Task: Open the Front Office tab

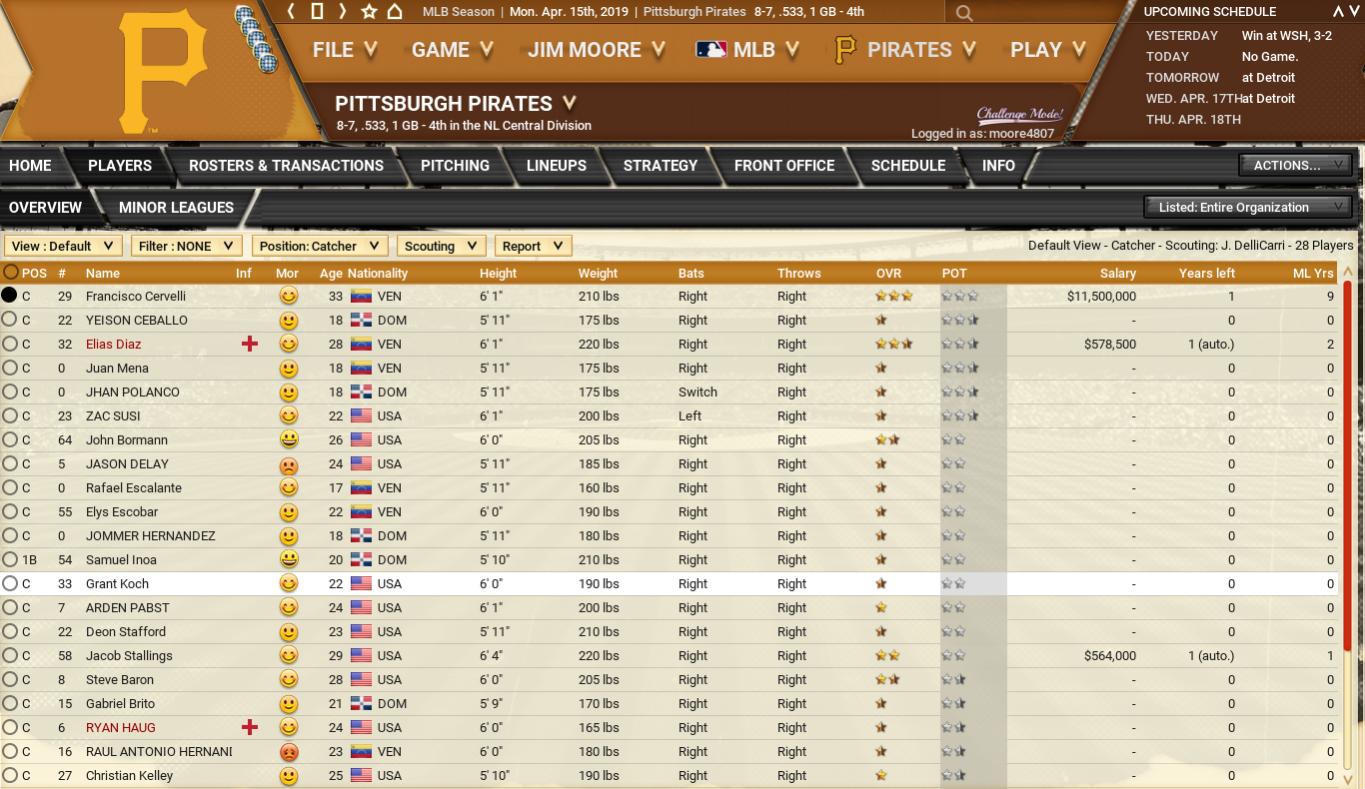Action: (784, 166)
